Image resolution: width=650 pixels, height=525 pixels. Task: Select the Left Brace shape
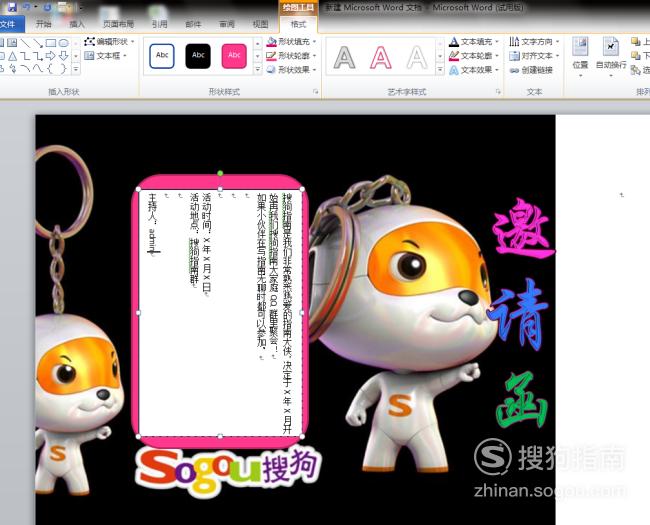51,68
